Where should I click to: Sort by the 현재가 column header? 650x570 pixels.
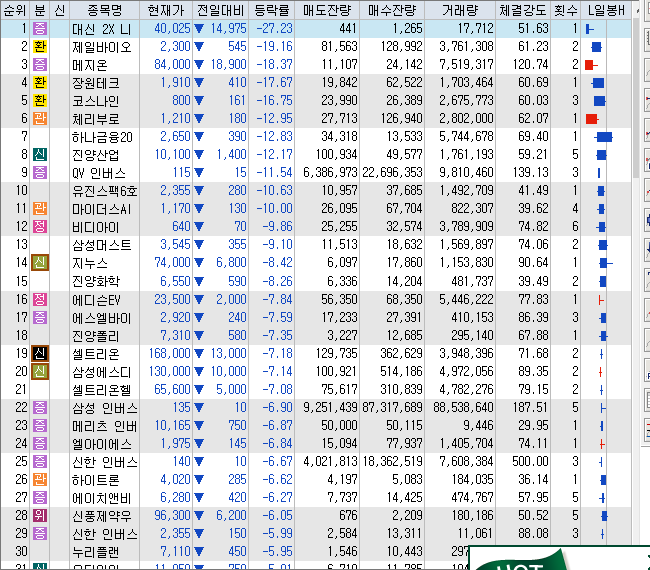pyautogui.click(x=166, y=10)
